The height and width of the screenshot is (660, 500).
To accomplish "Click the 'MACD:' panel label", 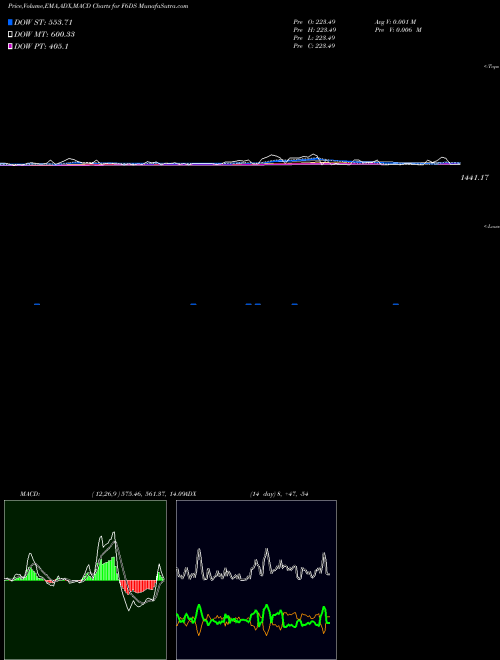I will [30, 494].
